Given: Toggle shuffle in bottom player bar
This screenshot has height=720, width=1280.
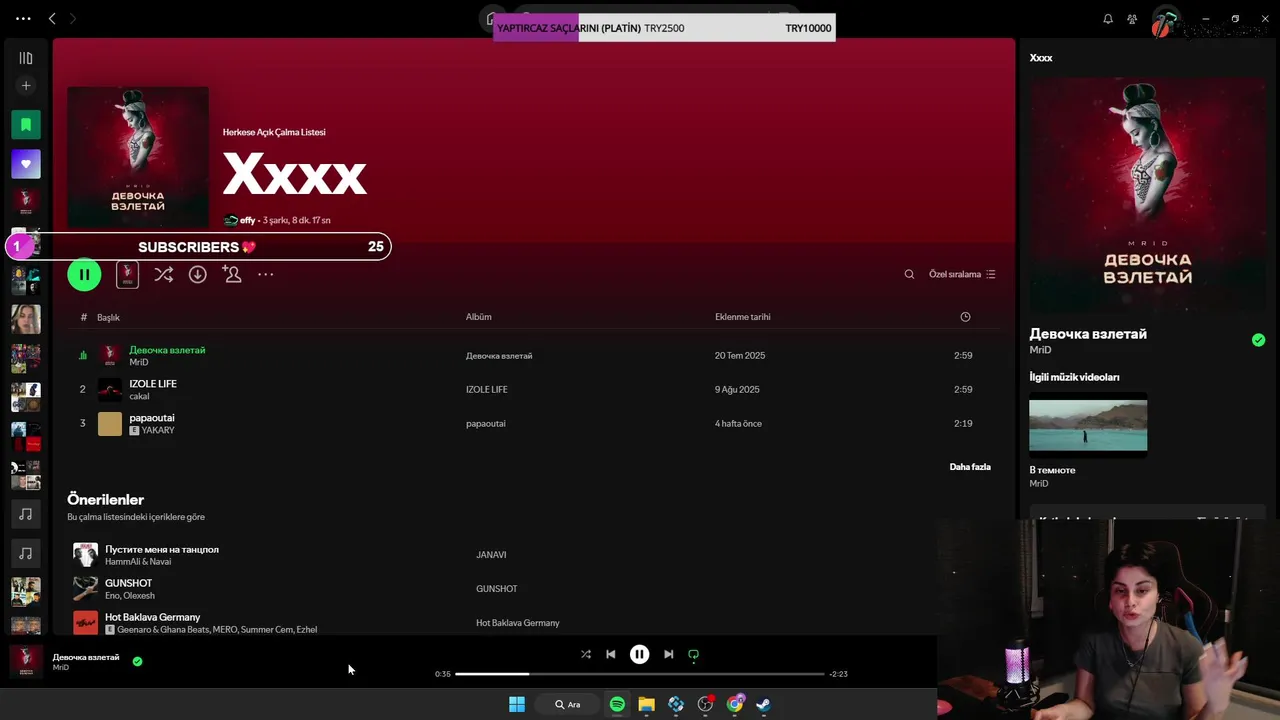Looking at the screenshot, I should point(586,654).
